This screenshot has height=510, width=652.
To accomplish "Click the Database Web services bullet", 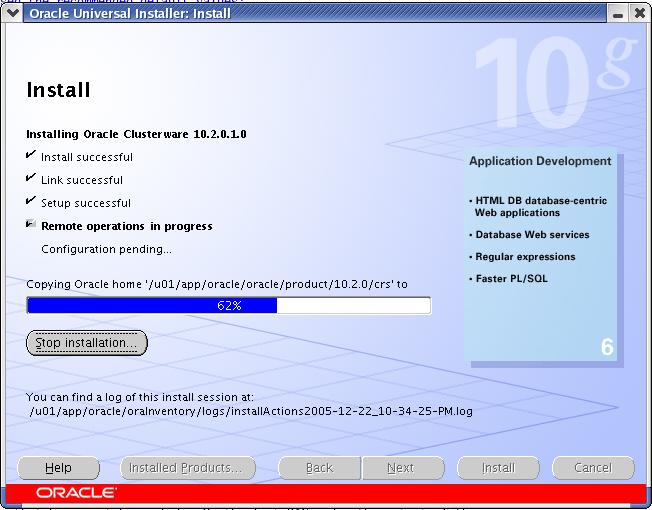I will point(529,235).
